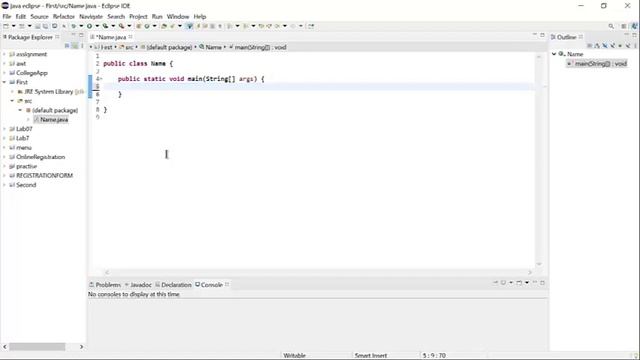The height and width of the screenshot is (360, 640).
Task: Select the Name.java editor tab
Action: (111, 37)
